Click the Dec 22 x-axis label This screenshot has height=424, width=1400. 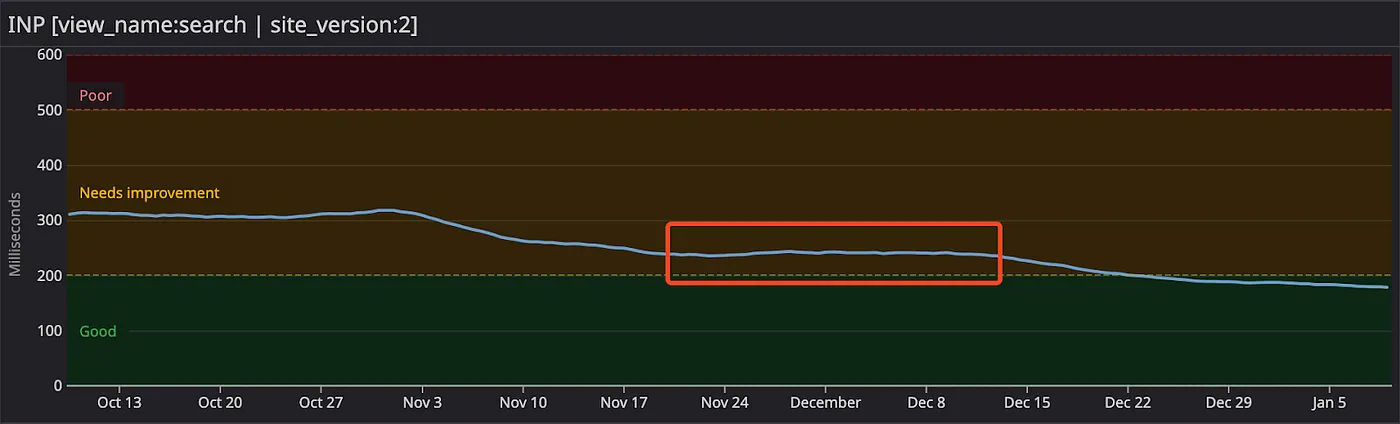(1127, 403)
